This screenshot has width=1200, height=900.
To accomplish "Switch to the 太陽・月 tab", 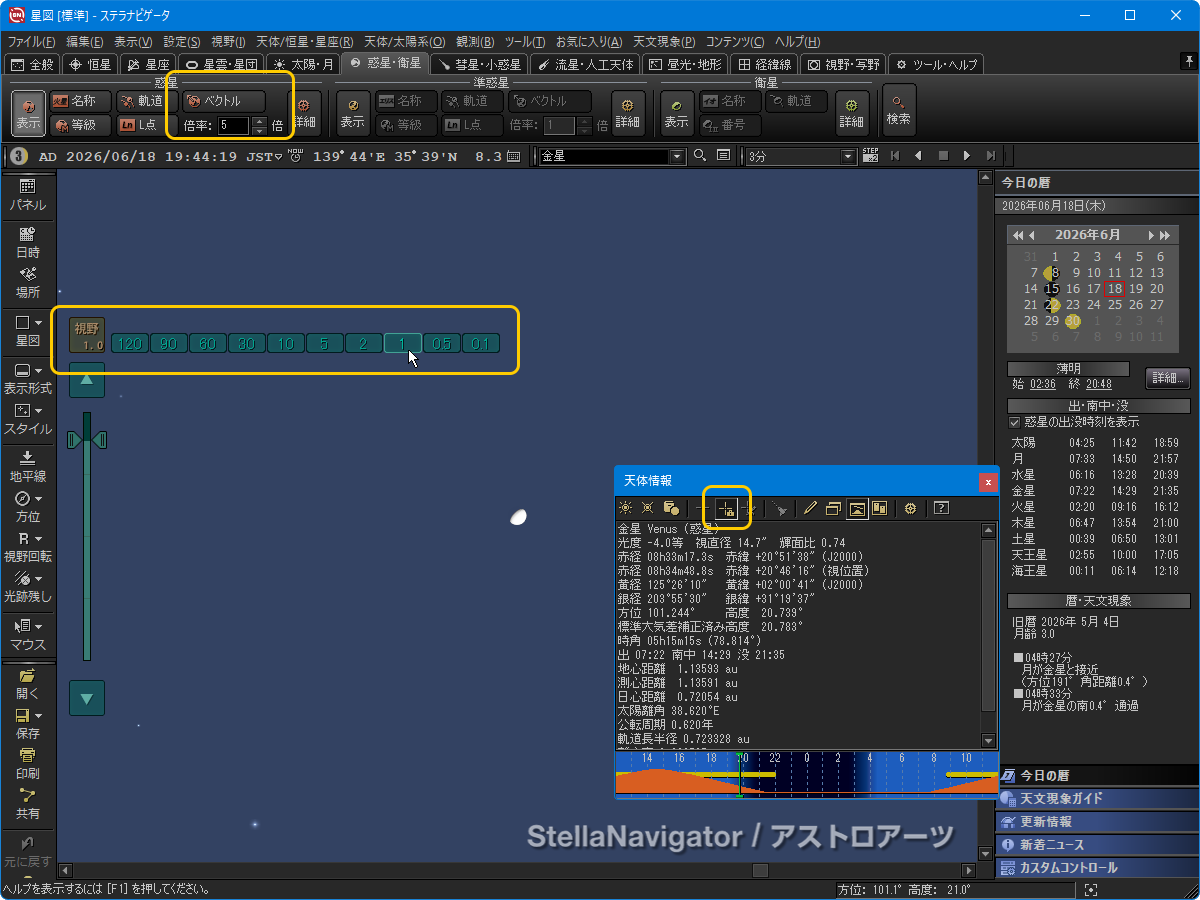I will pos(305,64).
